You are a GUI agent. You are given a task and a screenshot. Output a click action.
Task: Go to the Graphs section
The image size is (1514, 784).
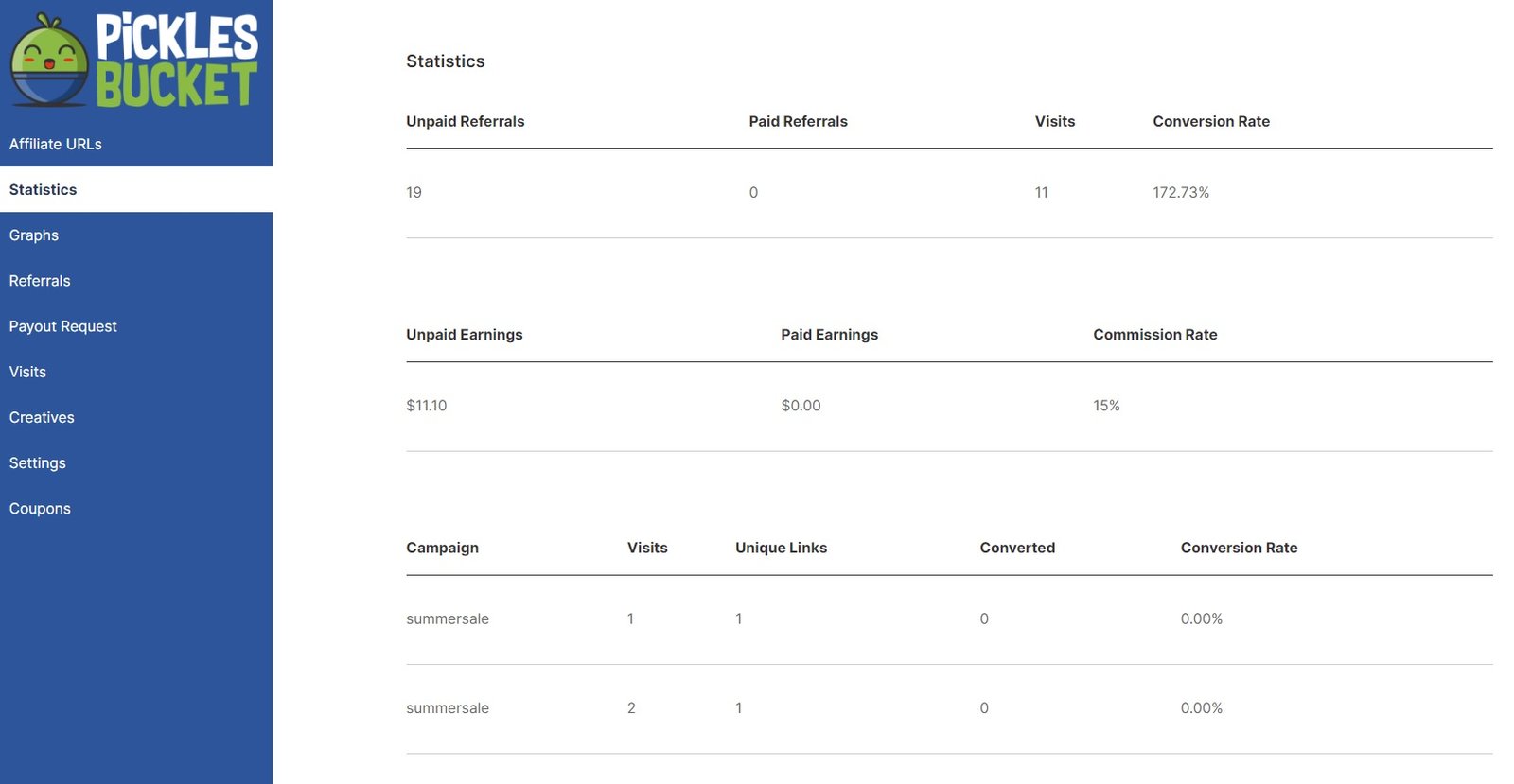point(34,235)
